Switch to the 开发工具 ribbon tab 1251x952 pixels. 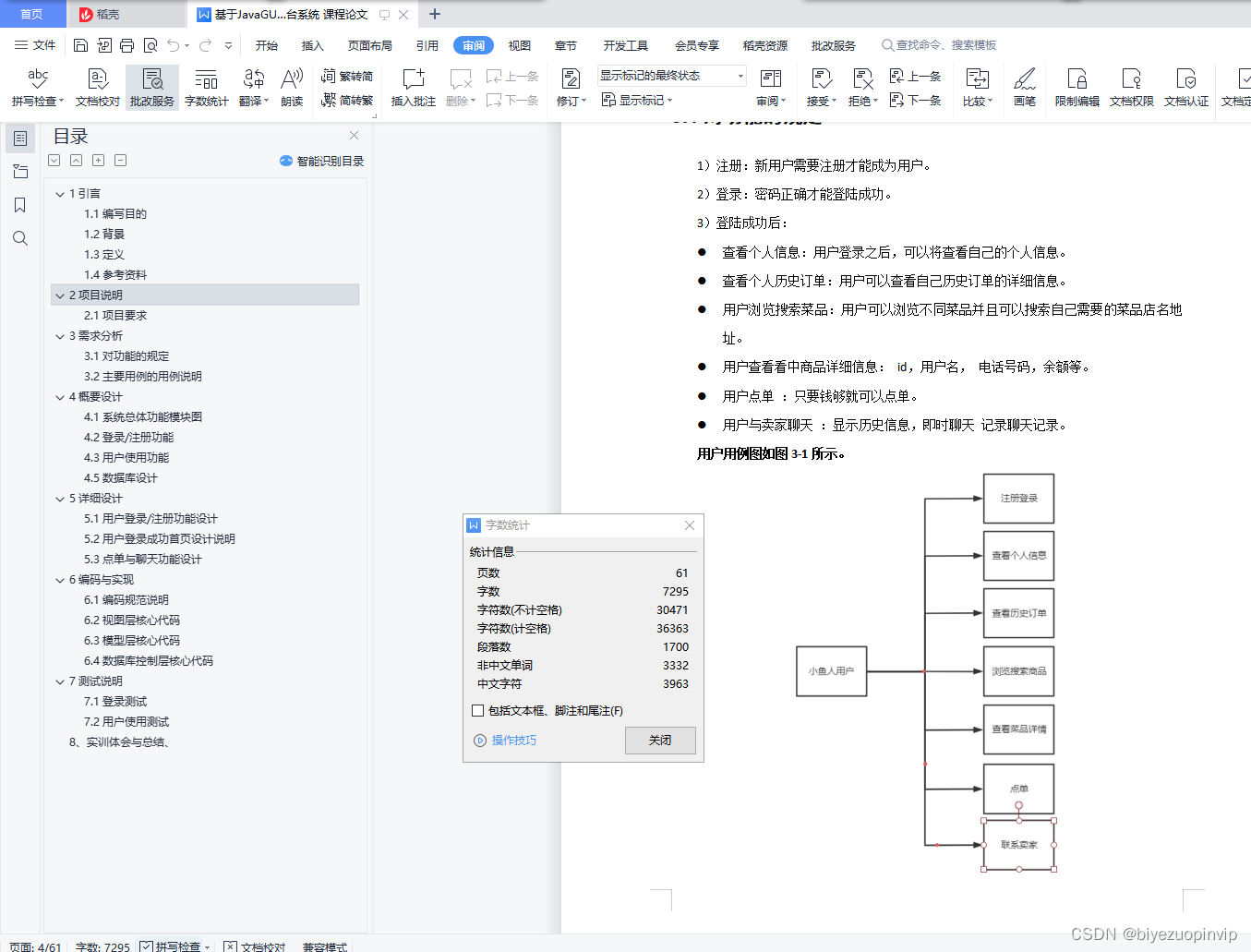pos(626,45)
